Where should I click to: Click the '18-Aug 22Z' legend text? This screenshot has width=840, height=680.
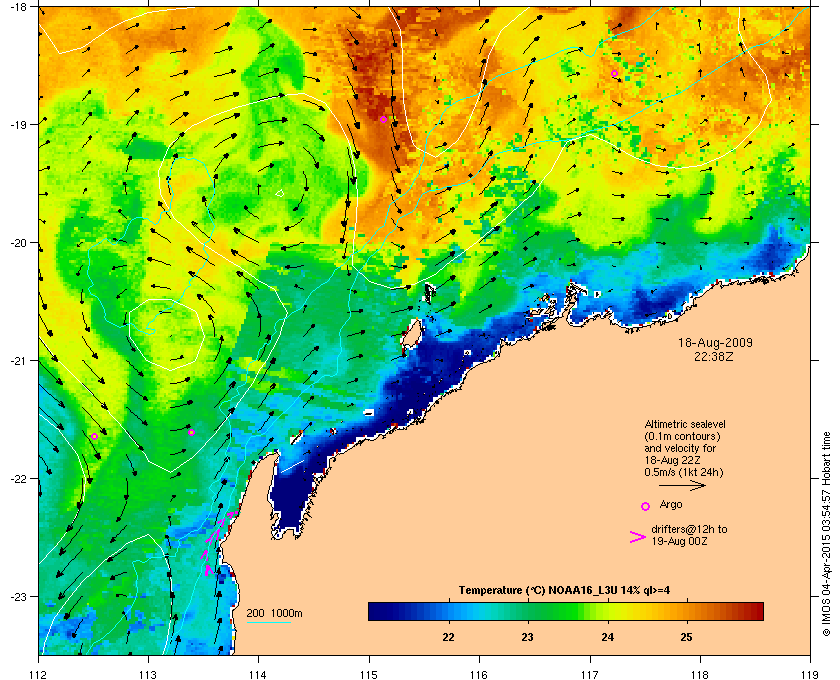(x=673, y=460)
